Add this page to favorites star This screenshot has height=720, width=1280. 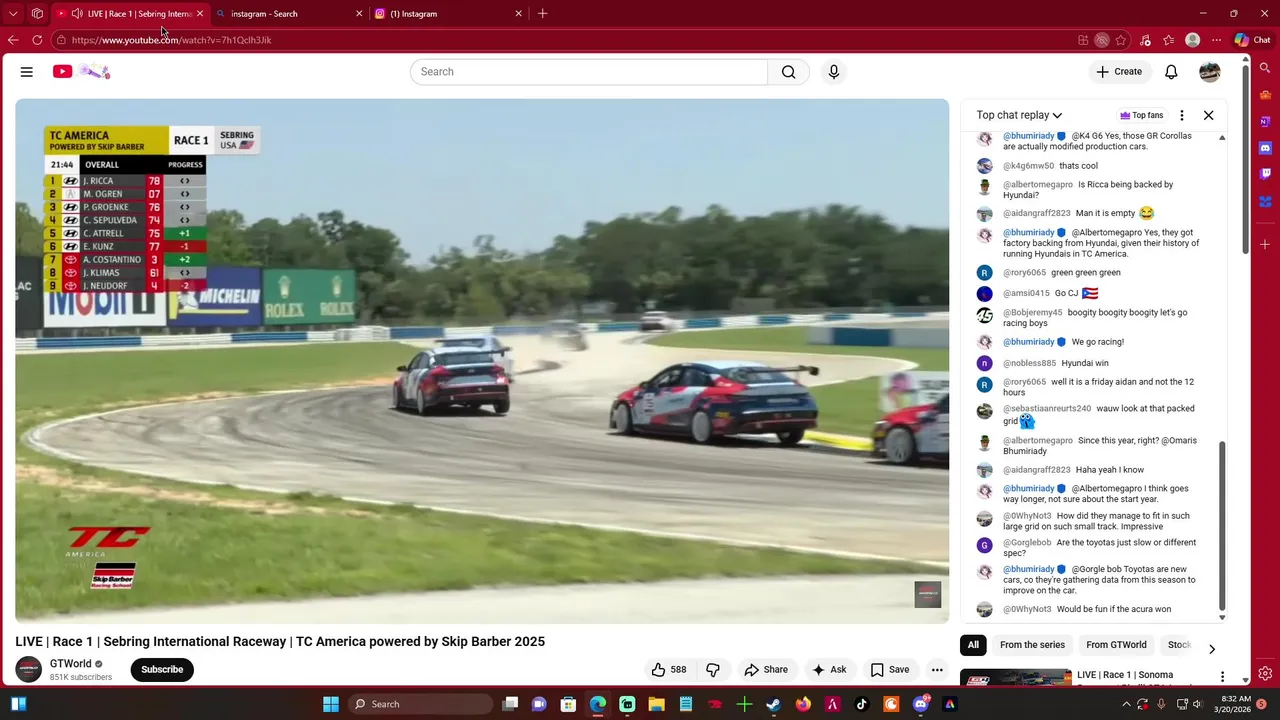tap(1121, 40)
